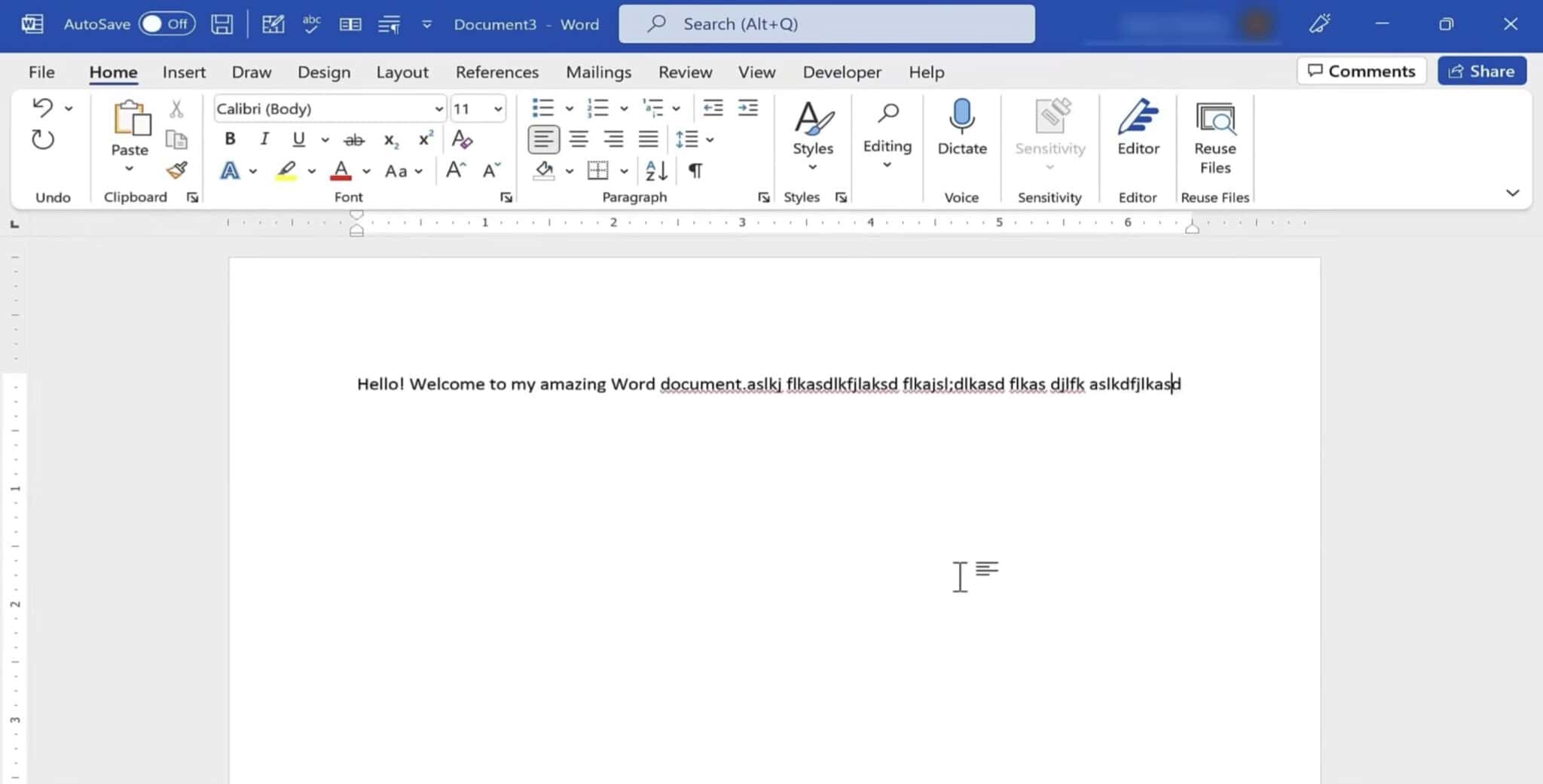Enable center paragraph alignment

click(x=579, y=139)
